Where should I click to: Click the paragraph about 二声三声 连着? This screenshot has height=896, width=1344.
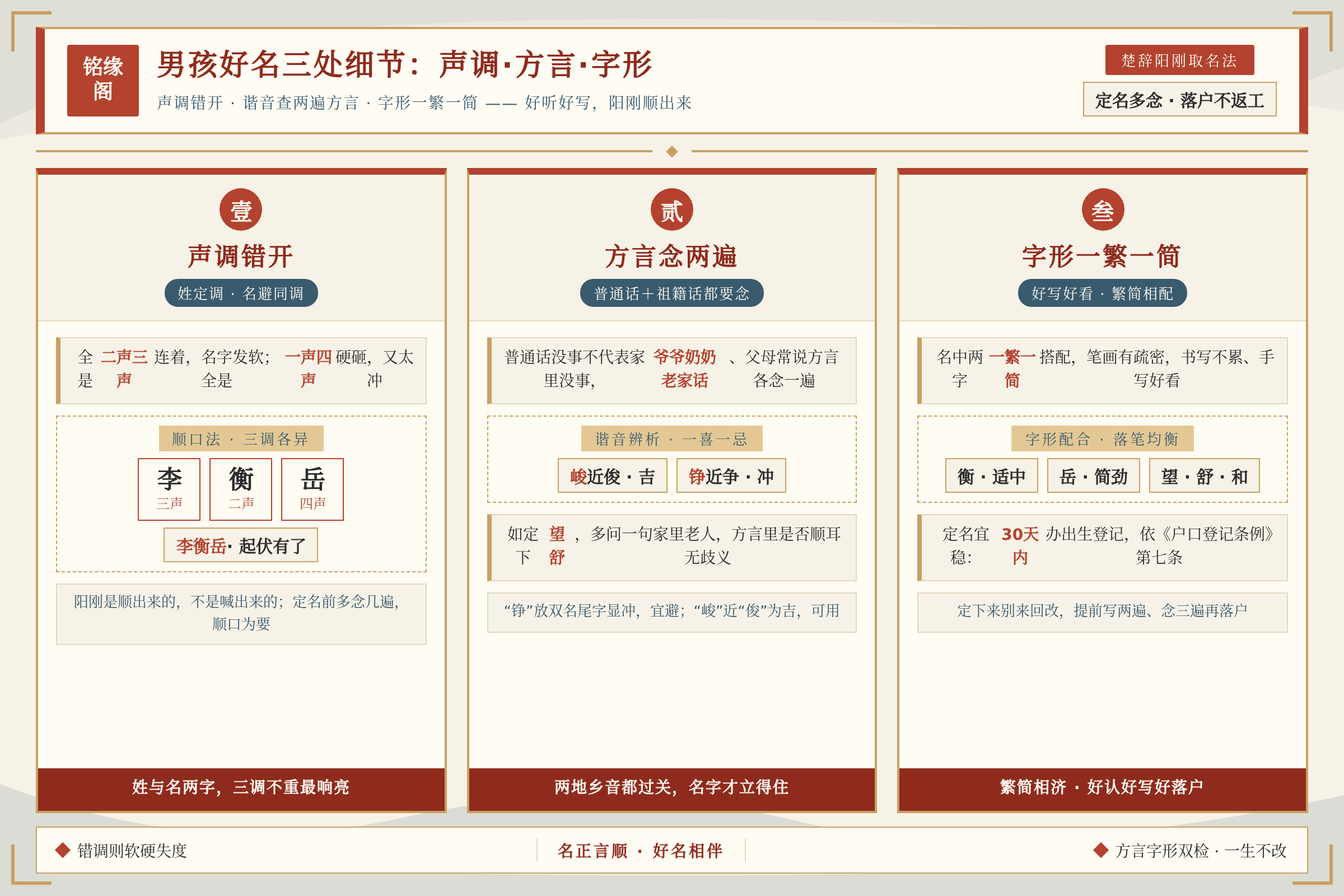point(241,370)
